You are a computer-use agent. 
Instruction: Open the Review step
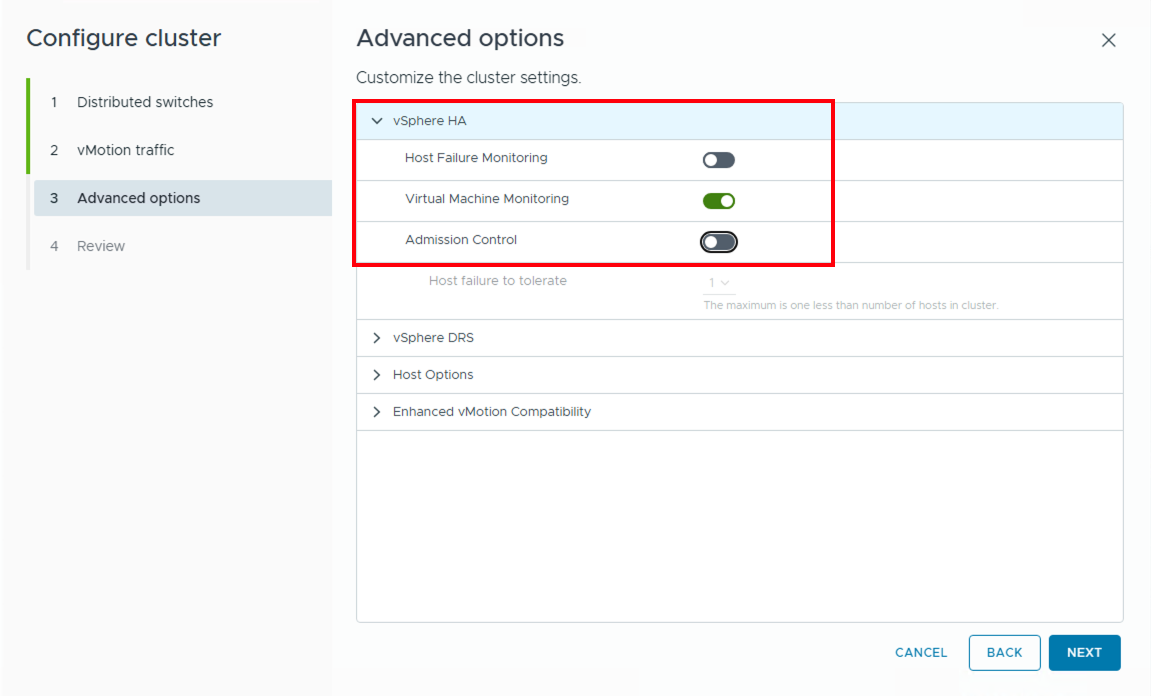[x=101, y=245]
